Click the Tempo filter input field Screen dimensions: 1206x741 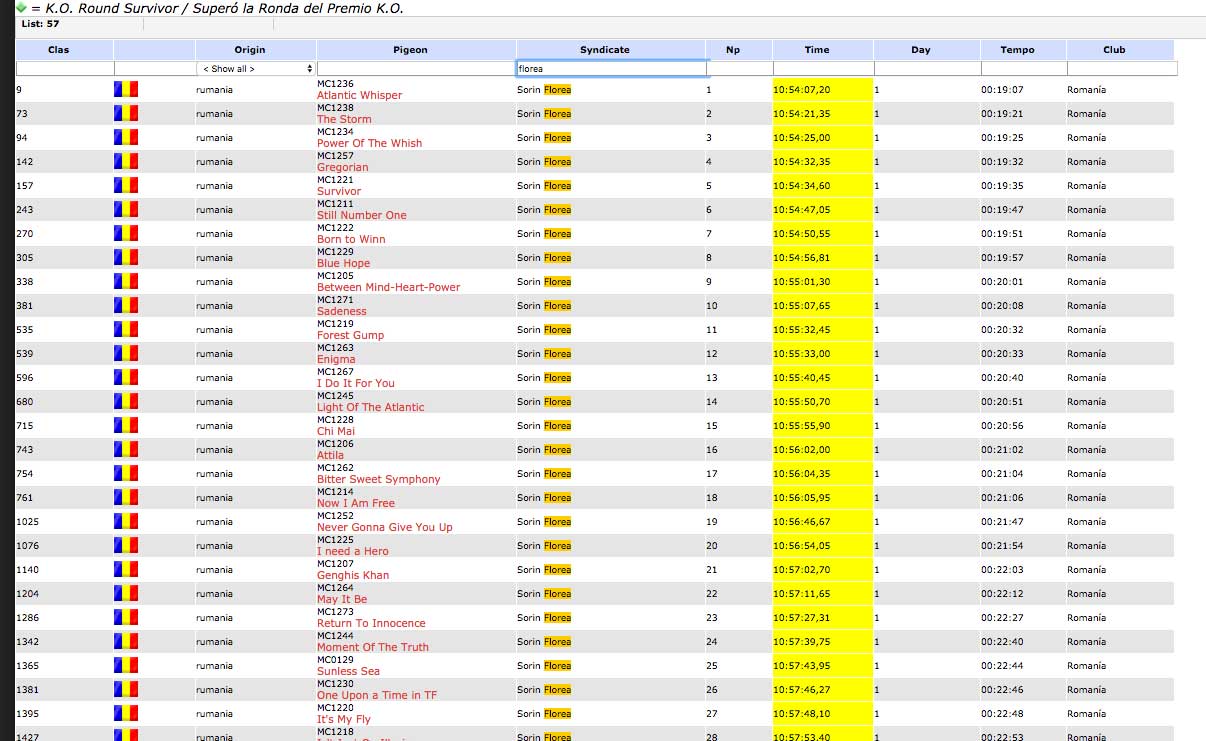coord(1024,69)
